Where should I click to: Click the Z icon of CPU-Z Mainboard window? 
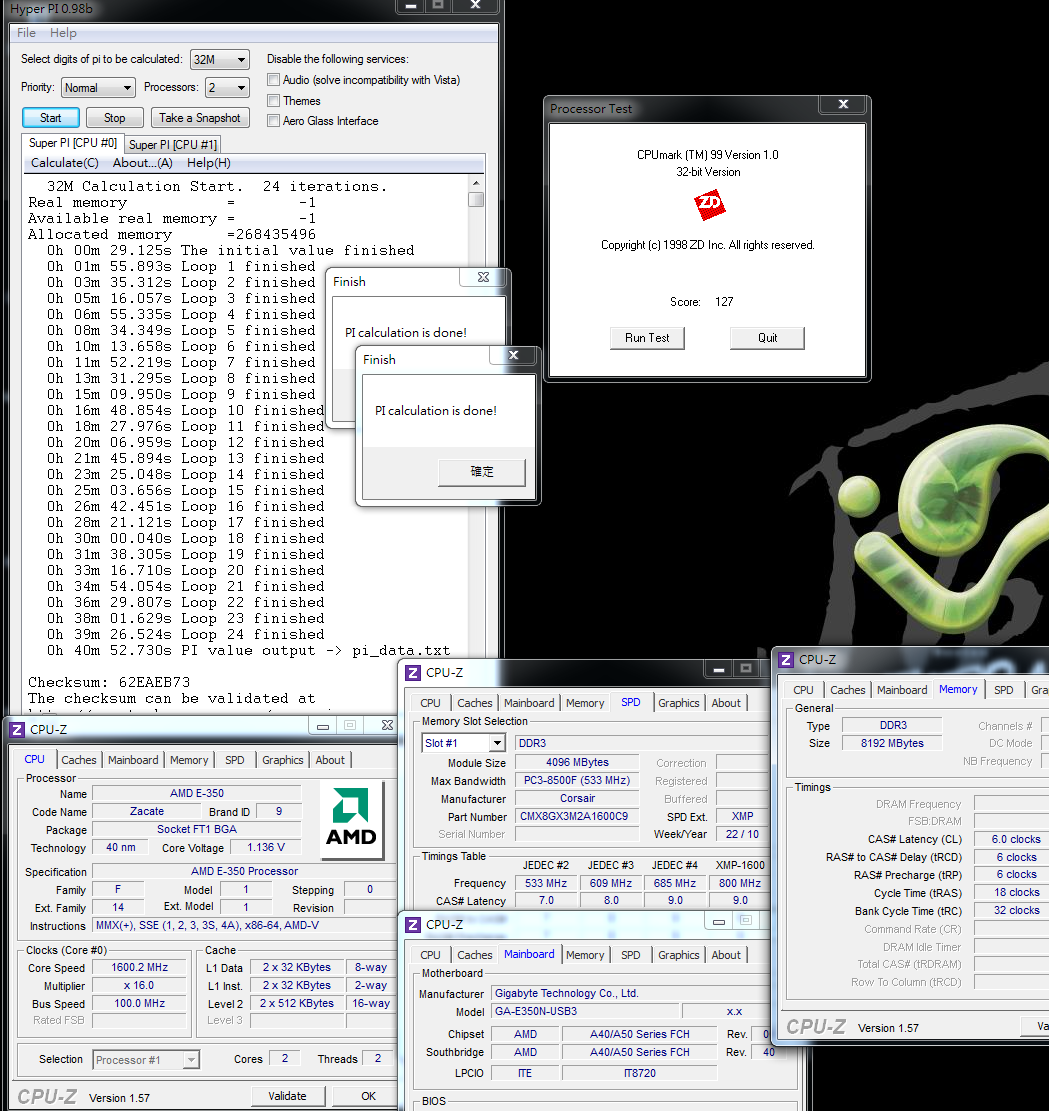(413, 925)
